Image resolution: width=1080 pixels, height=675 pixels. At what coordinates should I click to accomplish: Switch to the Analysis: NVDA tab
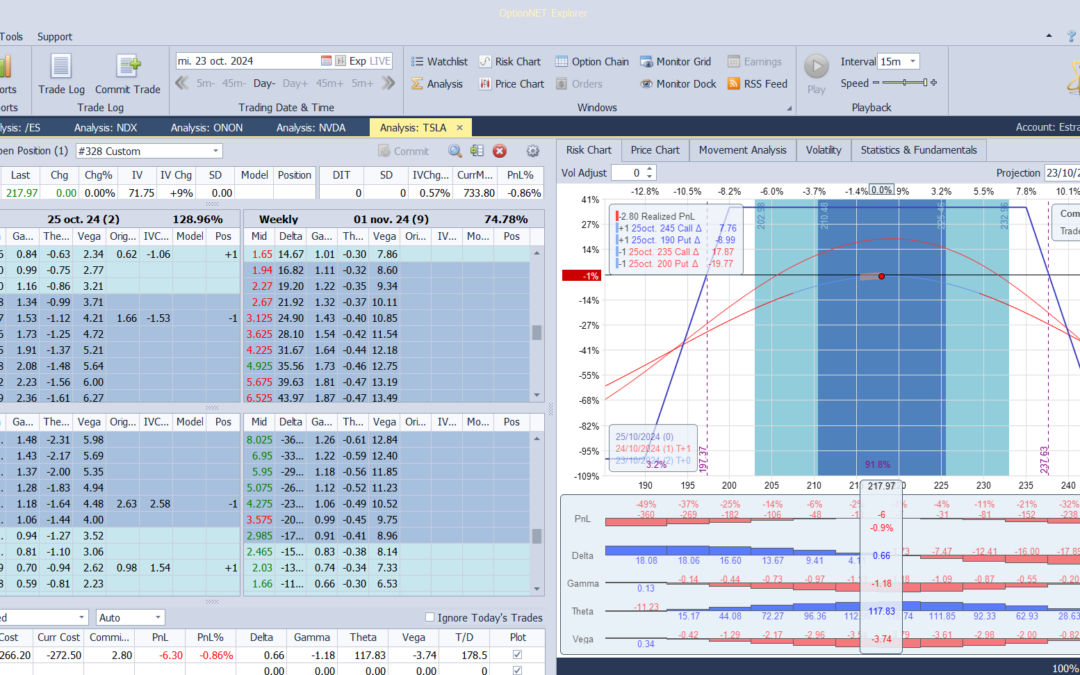311,127
